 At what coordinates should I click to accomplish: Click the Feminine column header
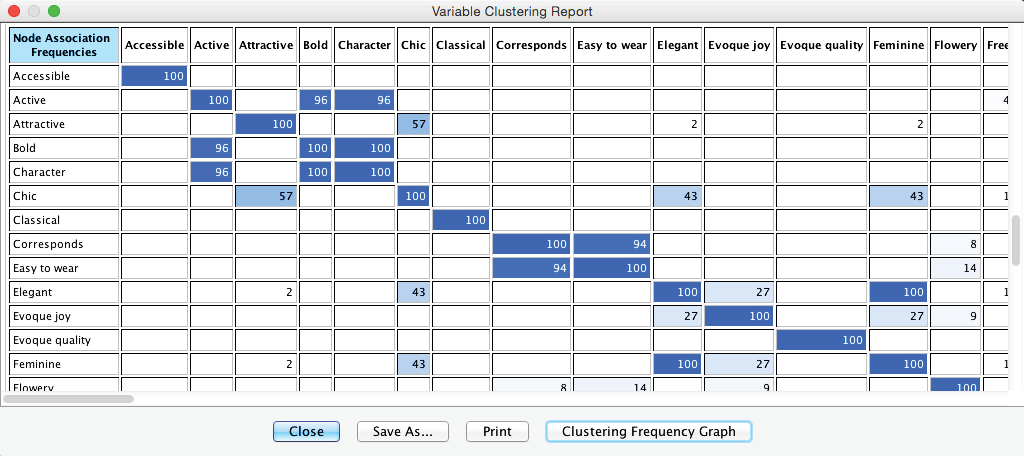[x=898, y=45]
